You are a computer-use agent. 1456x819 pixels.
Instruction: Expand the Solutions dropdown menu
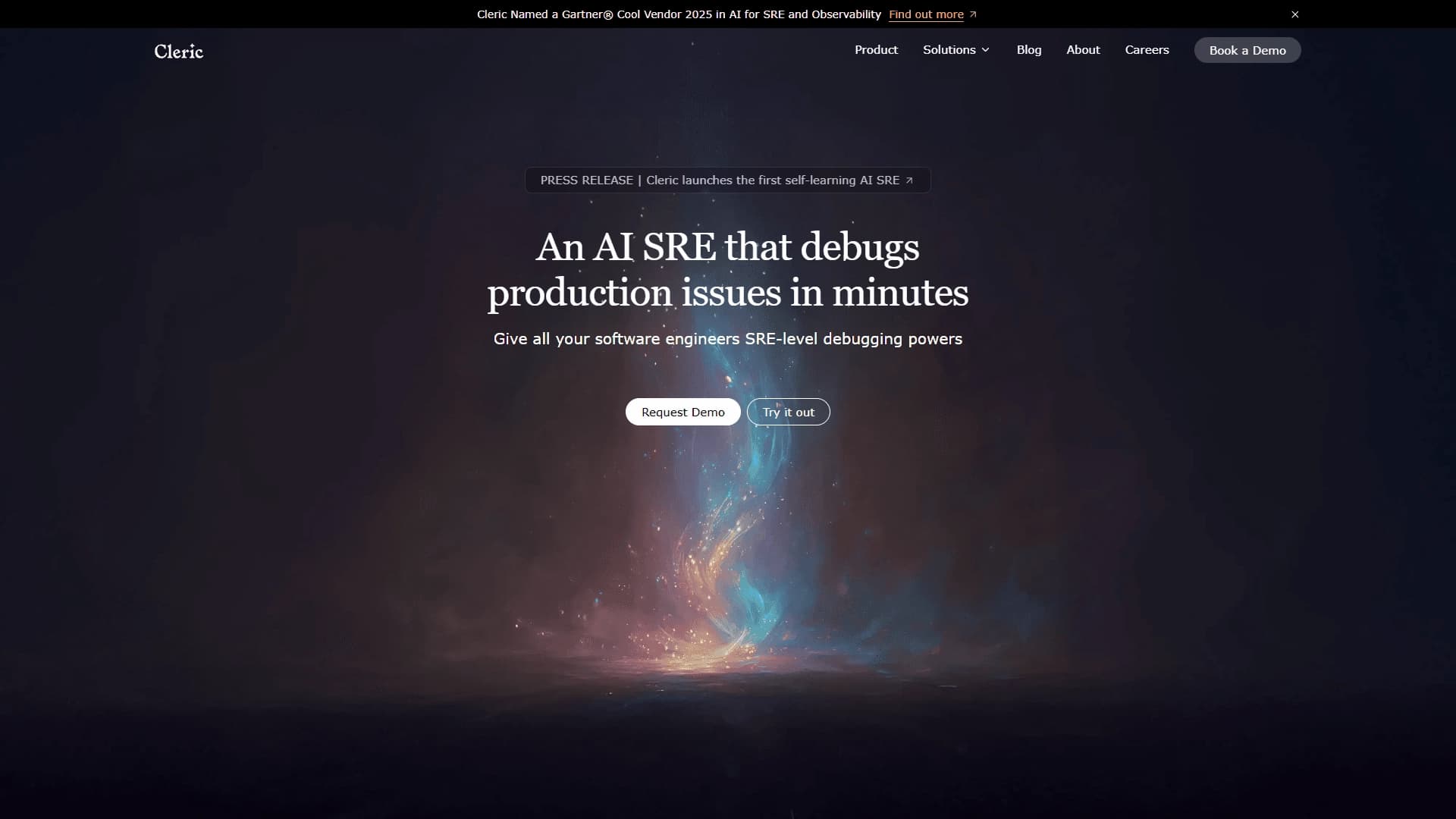pyautogui.click(x=956, y=50)
